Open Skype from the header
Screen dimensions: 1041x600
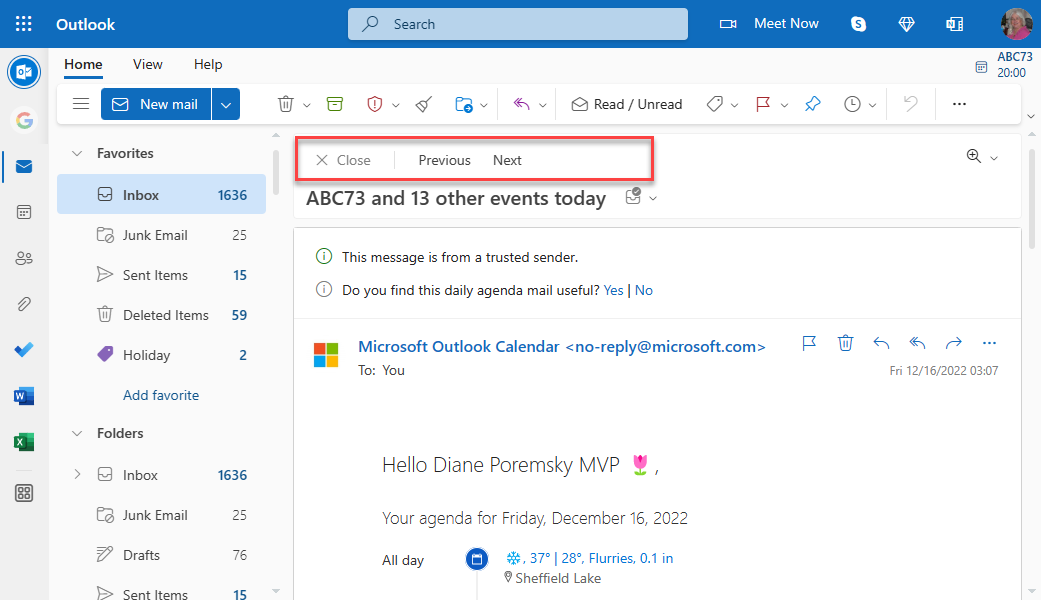coord(858,24)
